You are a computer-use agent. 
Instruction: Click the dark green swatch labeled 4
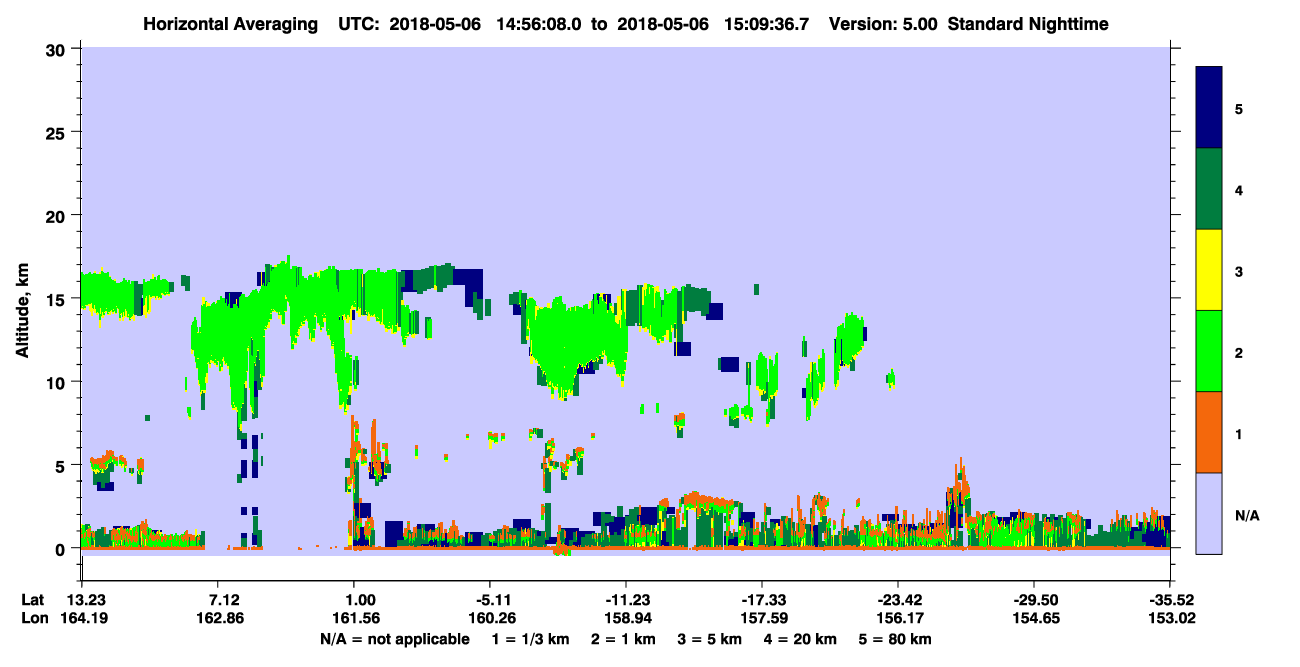coord(1209,189)
